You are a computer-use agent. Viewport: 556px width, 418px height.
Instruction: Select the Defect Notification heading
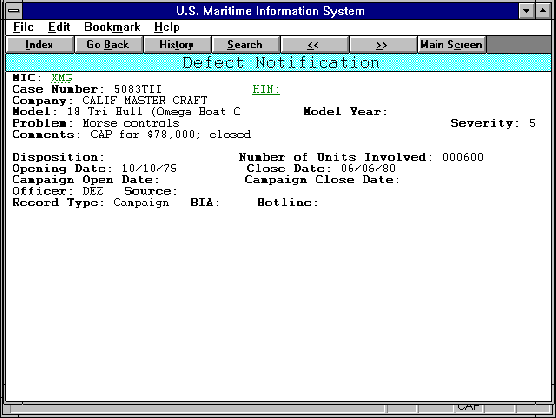tap(280, 63)
